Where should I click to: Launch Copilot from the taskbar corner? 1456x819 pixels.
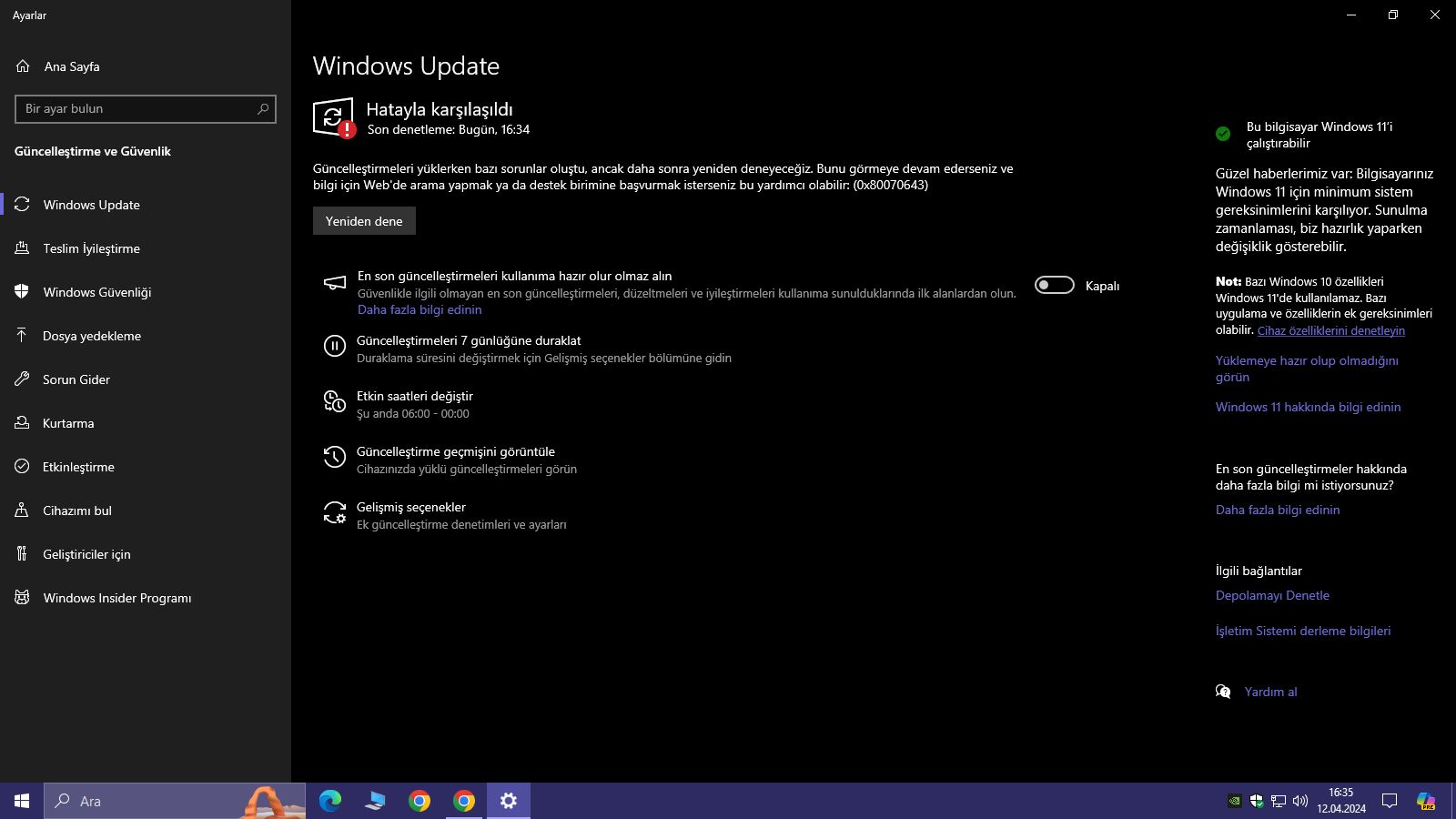click(x=1426, y=801)
